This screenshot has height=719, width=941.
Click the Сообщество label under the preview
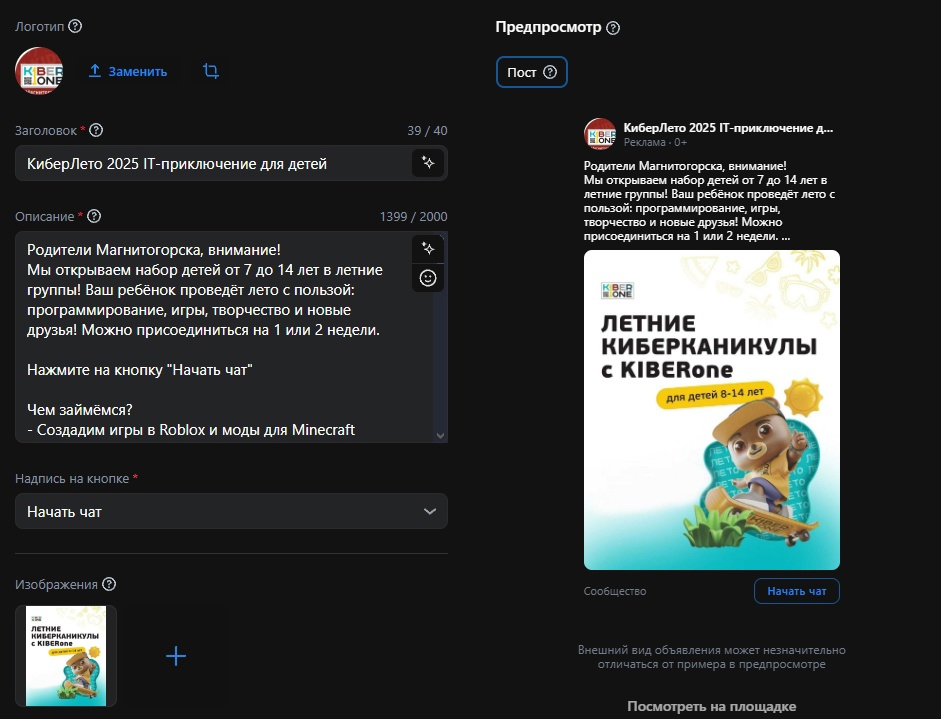pyautogui.click(x=615, y=591)
